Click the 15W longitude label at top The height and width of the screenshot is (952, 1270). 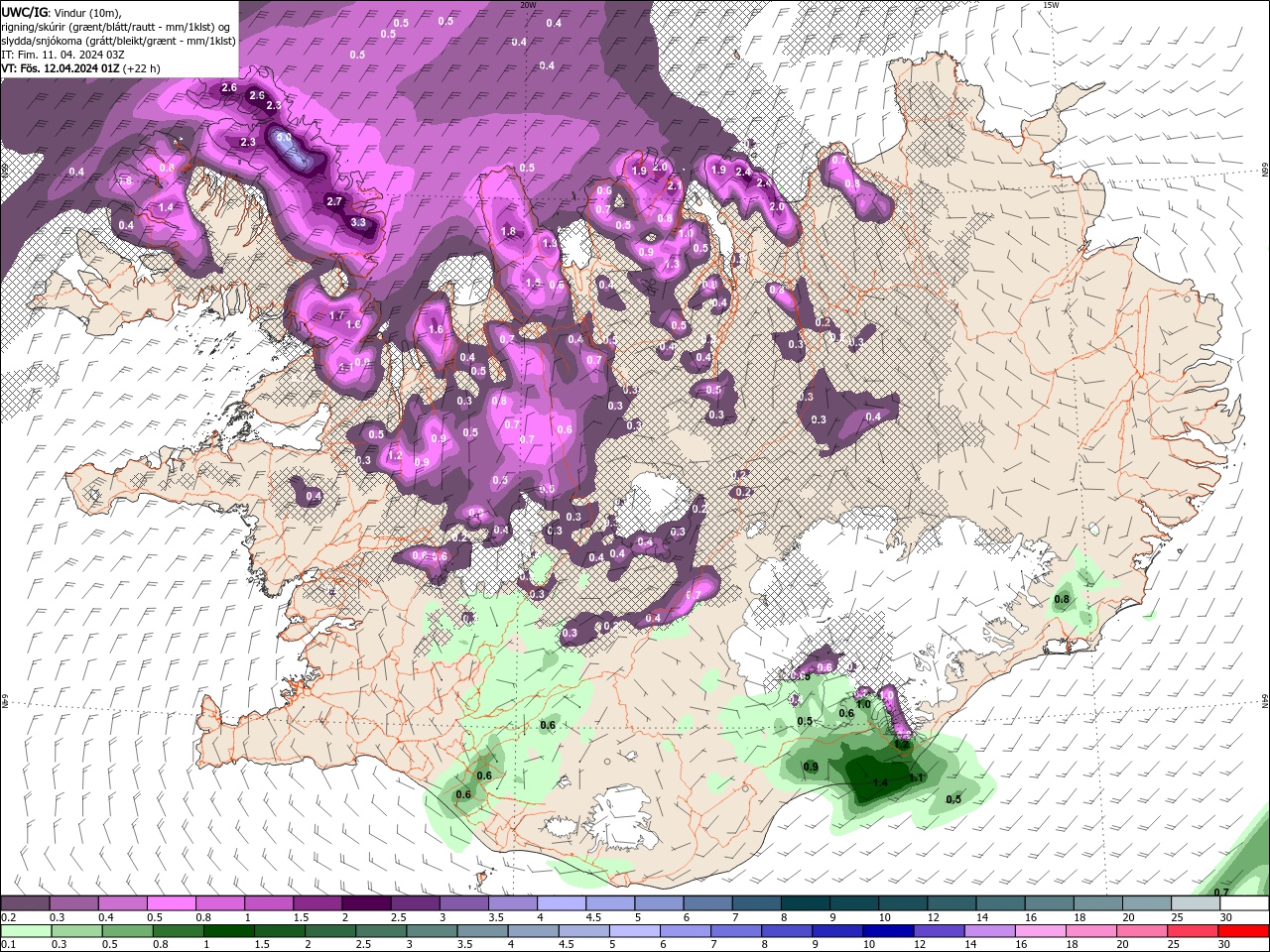tap(1050, 5)
